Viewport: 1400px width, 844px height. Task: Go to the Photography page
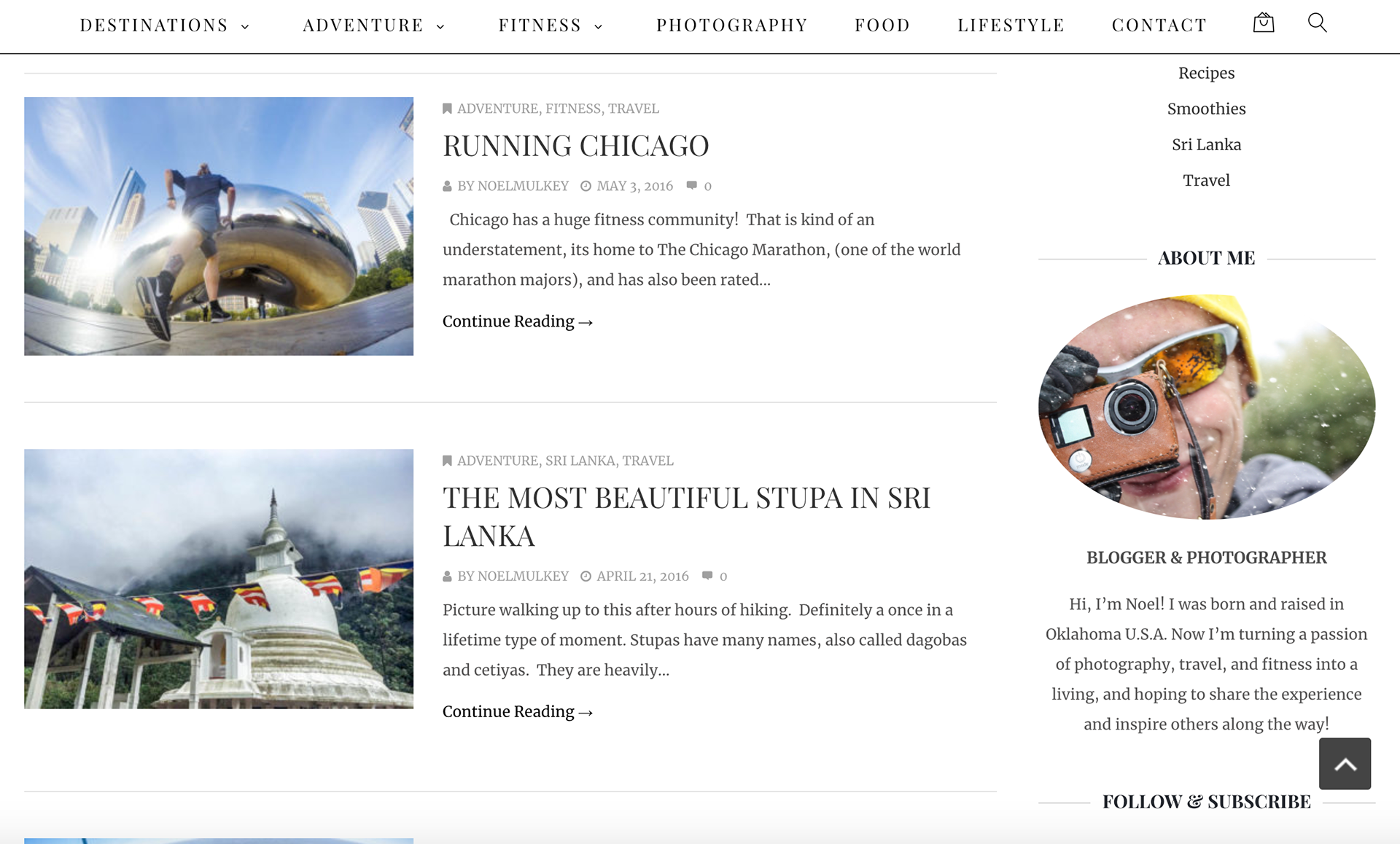pos(732,25)
